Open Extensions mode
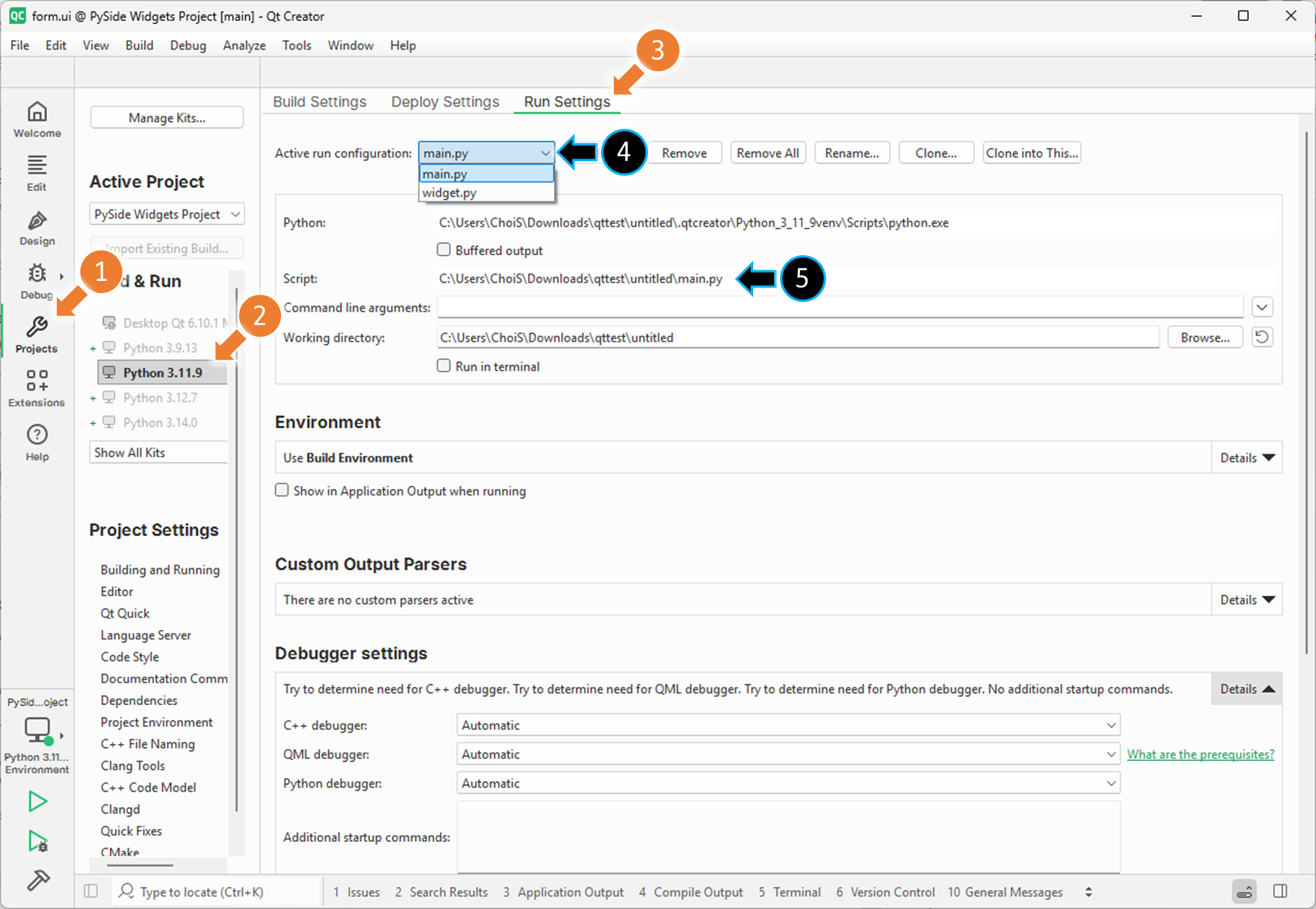The height and width of the screenshot is (909, 1316). point(37,388)
